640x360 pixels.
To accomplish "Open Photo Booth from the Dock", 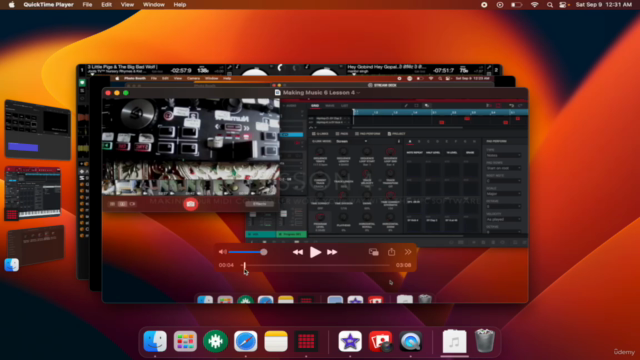I will 380,341.
